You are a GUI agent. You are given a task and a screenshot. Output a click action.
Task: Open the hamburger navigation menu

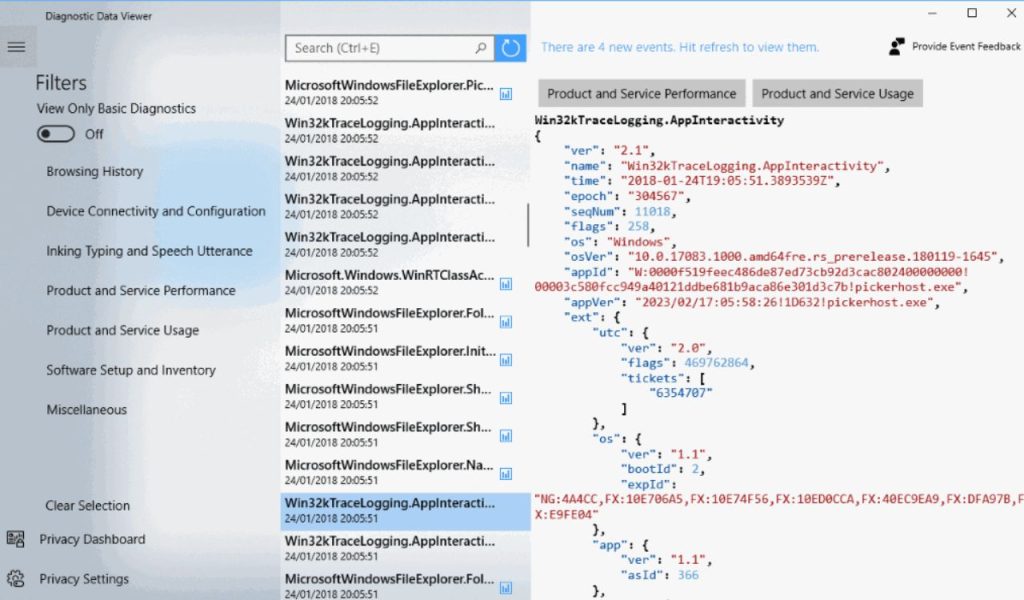click(x=16, y=47)
